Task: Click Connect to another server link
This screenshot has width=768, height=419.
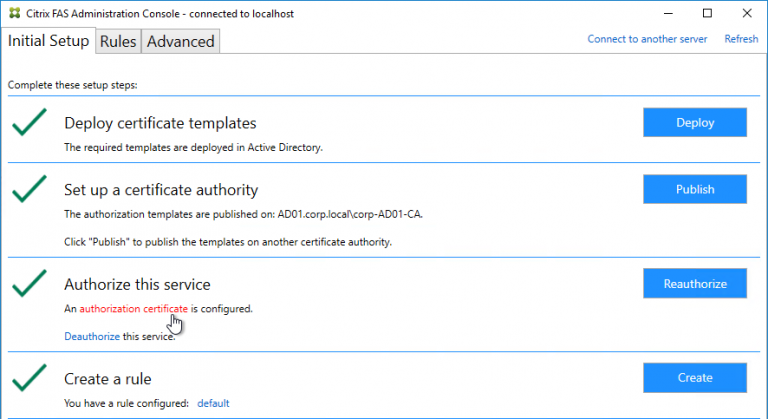Action: (647, 39)
